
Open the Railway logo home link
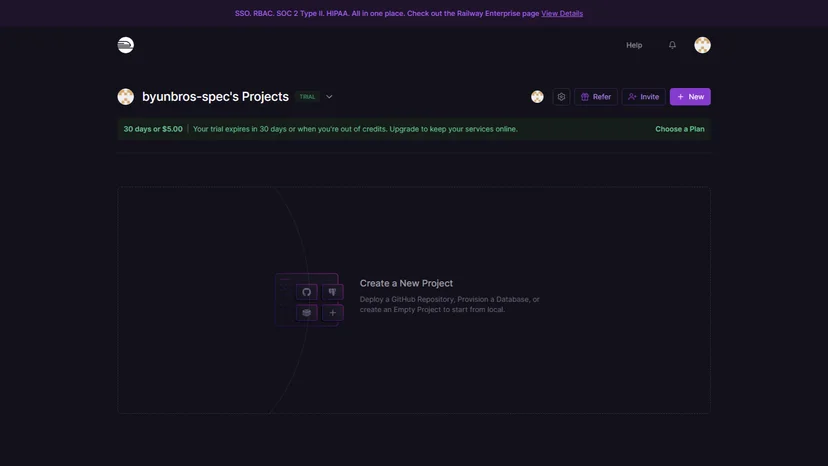(x=126, y=45)
